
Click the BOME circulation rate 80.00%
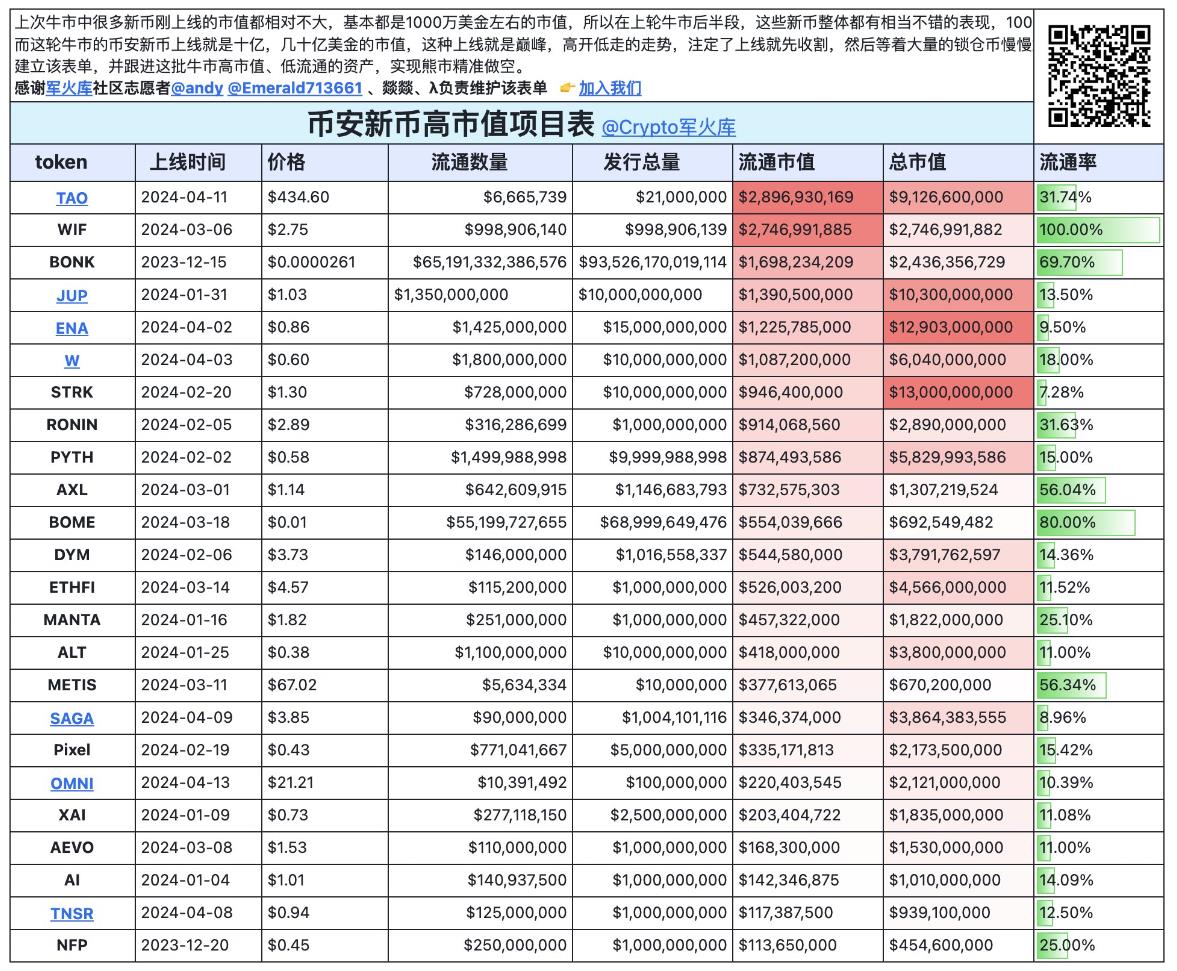point(1099,522)
